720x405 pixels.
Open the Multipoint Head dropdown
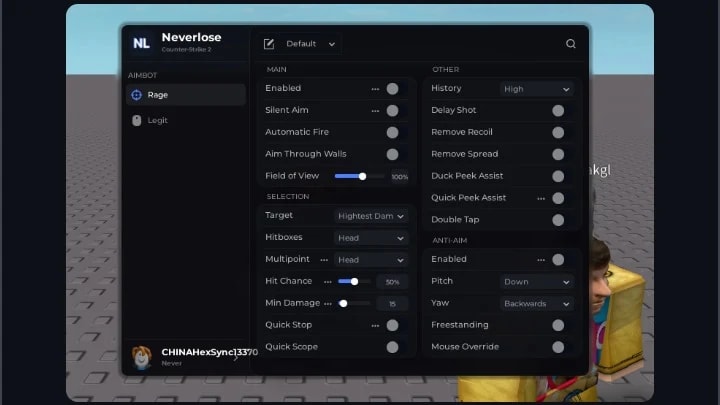coord(371,260)
